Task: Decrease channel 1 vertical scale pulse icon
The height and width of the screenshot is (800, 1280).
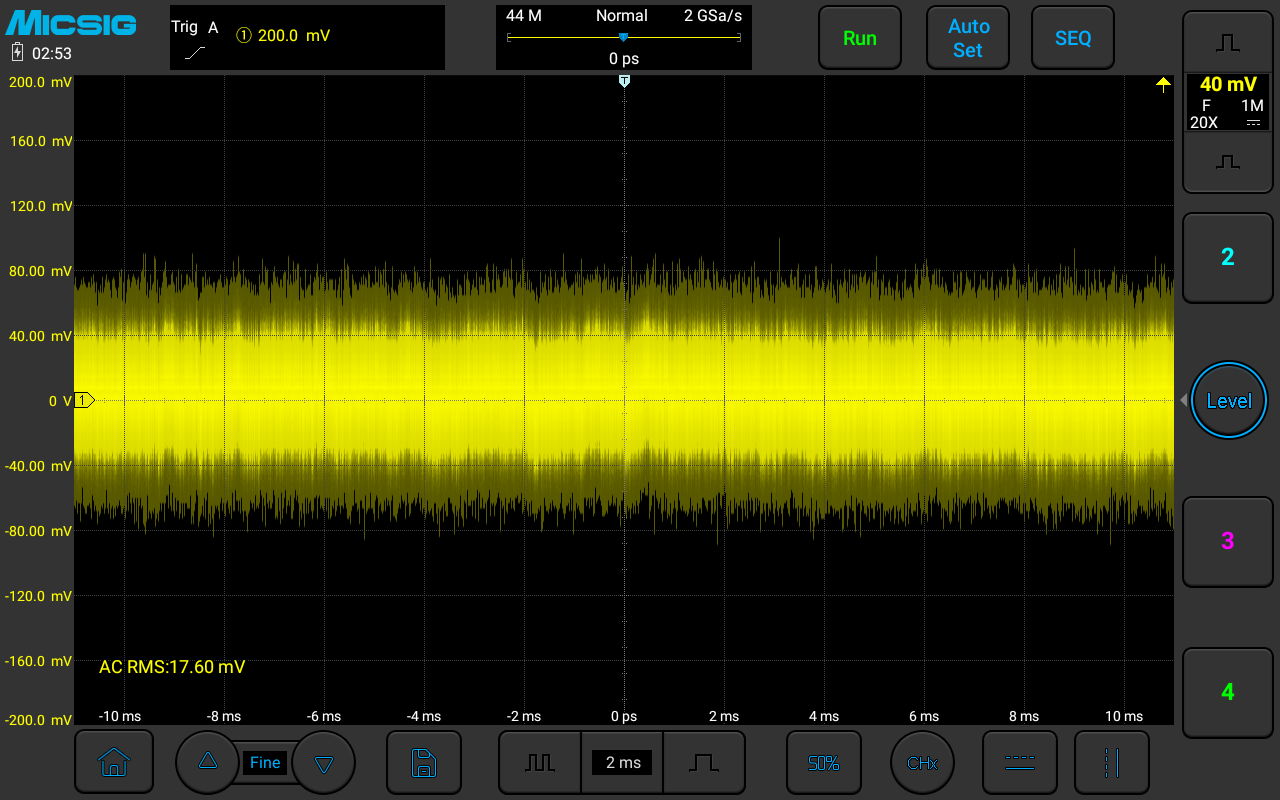Action: click(1227, 163)
